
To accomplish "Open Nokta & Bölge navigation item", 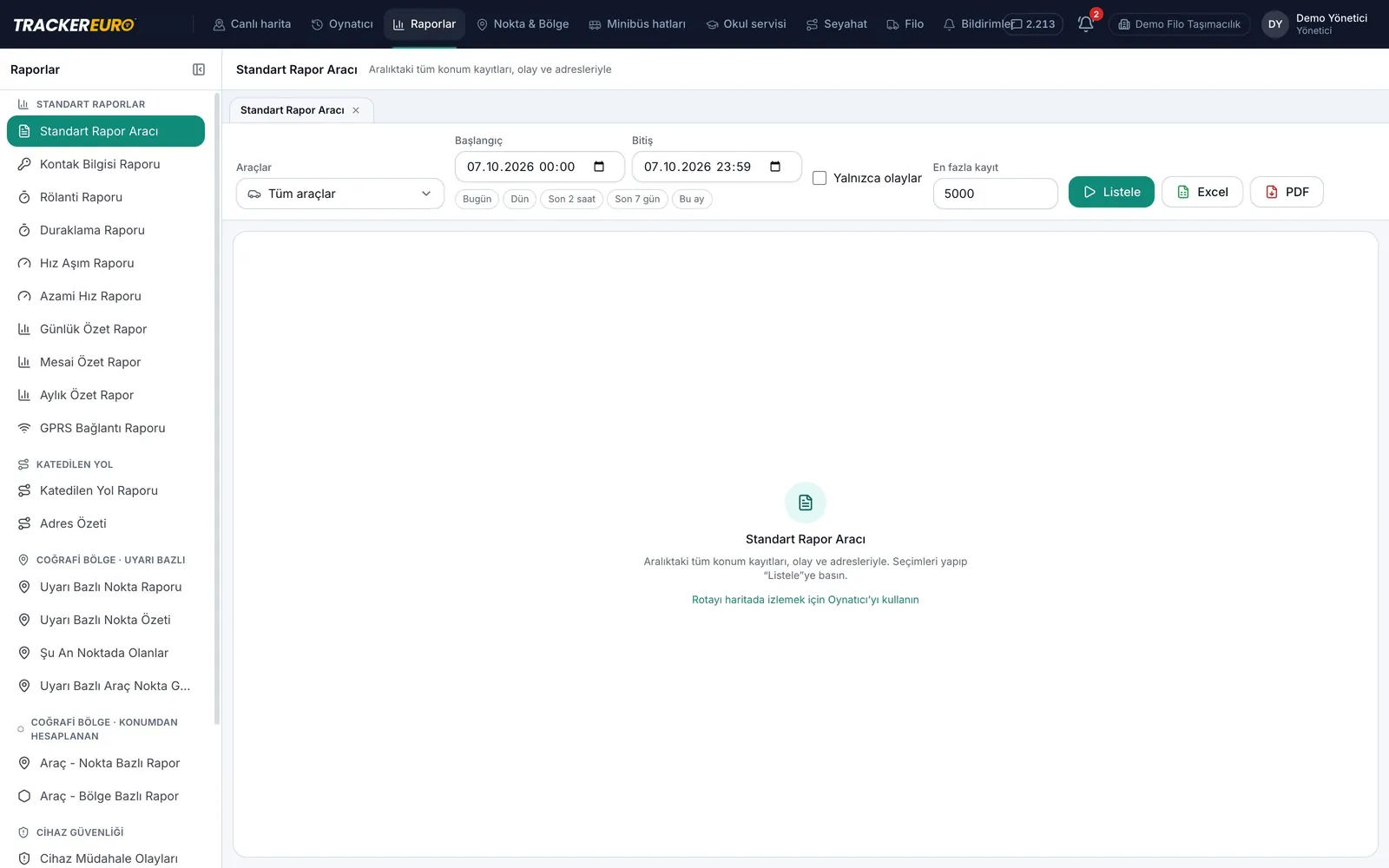I will (523, 24).
